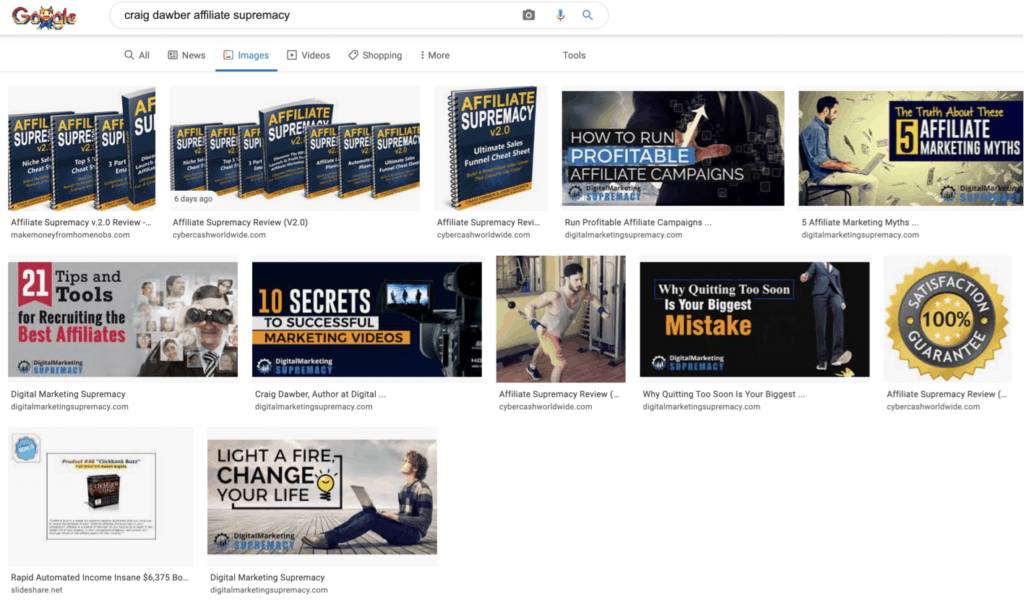The width and height of the screenshot is (1024, 602).
Task: Switch to the News tab
Action: 186,55
